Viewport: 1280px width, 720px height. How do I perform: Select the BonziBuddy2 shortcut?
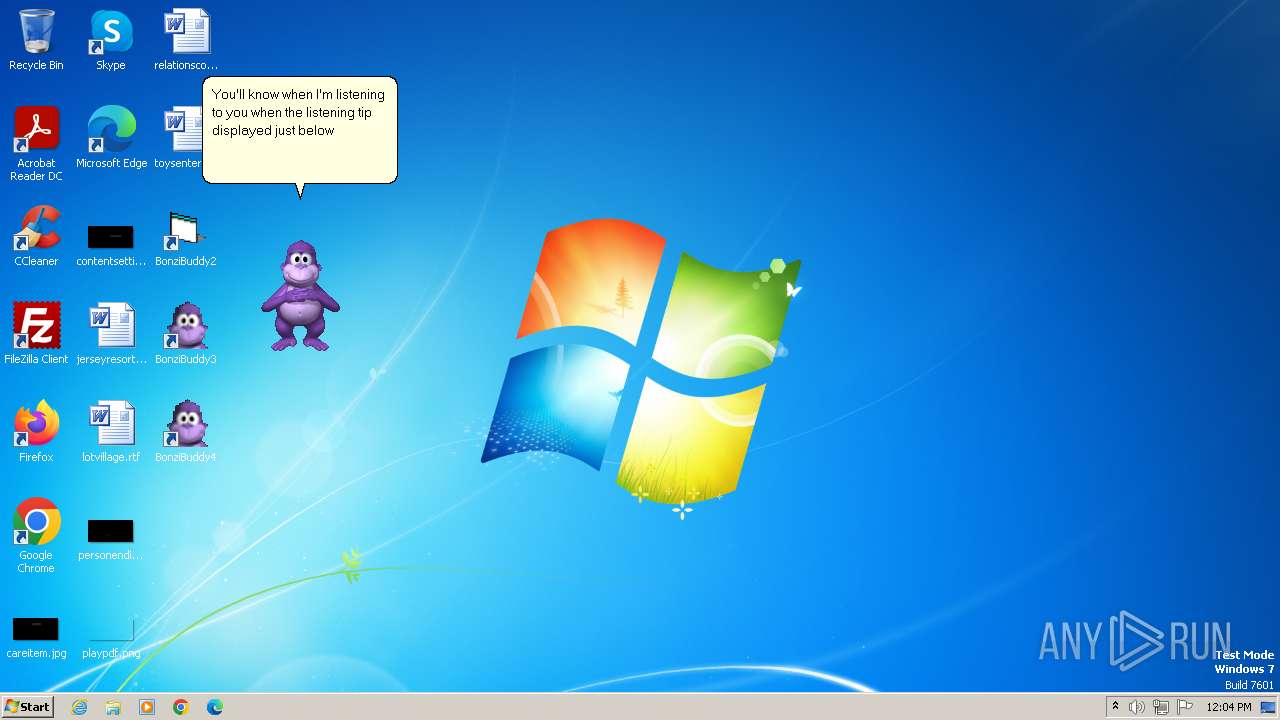[x=186, y=236]
